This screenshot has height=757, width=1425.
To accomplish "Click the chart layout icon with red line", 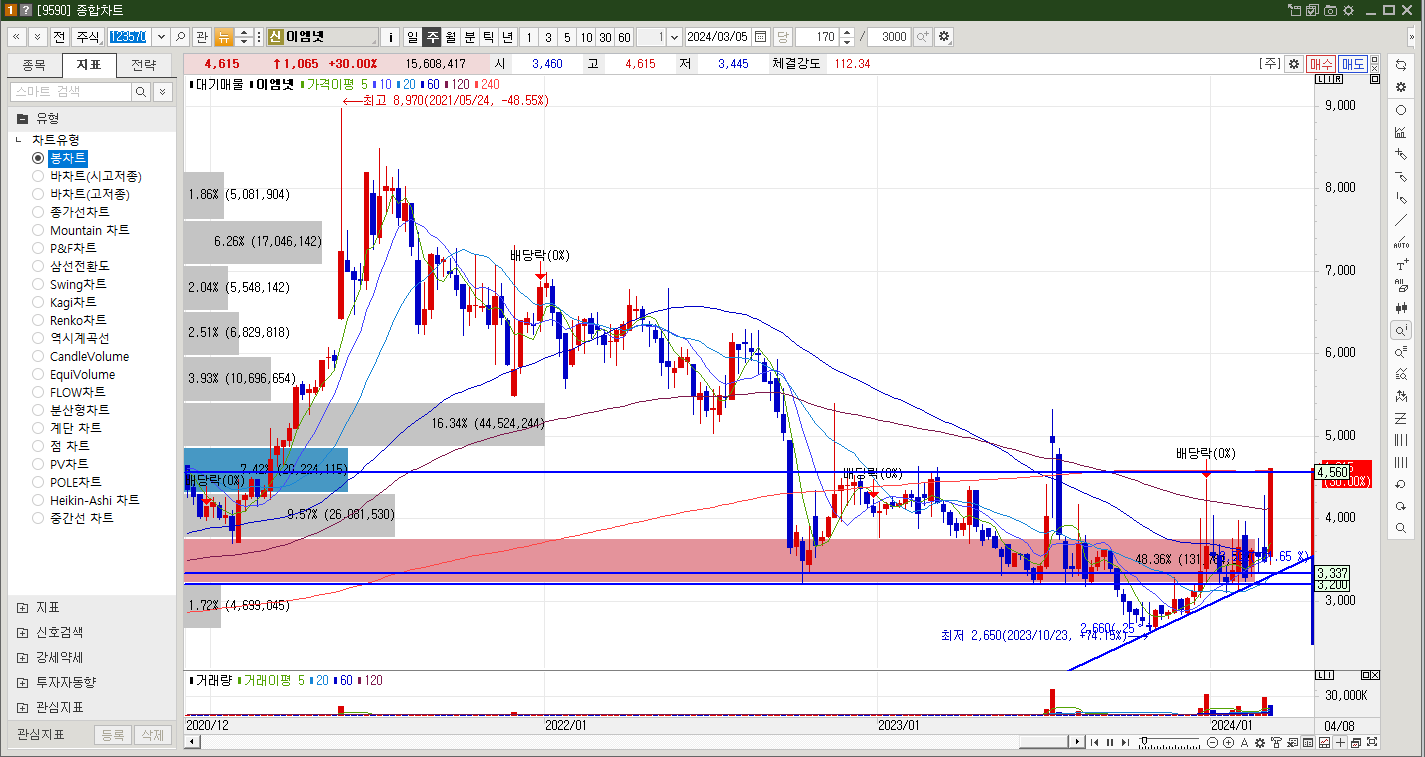I will click(1325, 743).
